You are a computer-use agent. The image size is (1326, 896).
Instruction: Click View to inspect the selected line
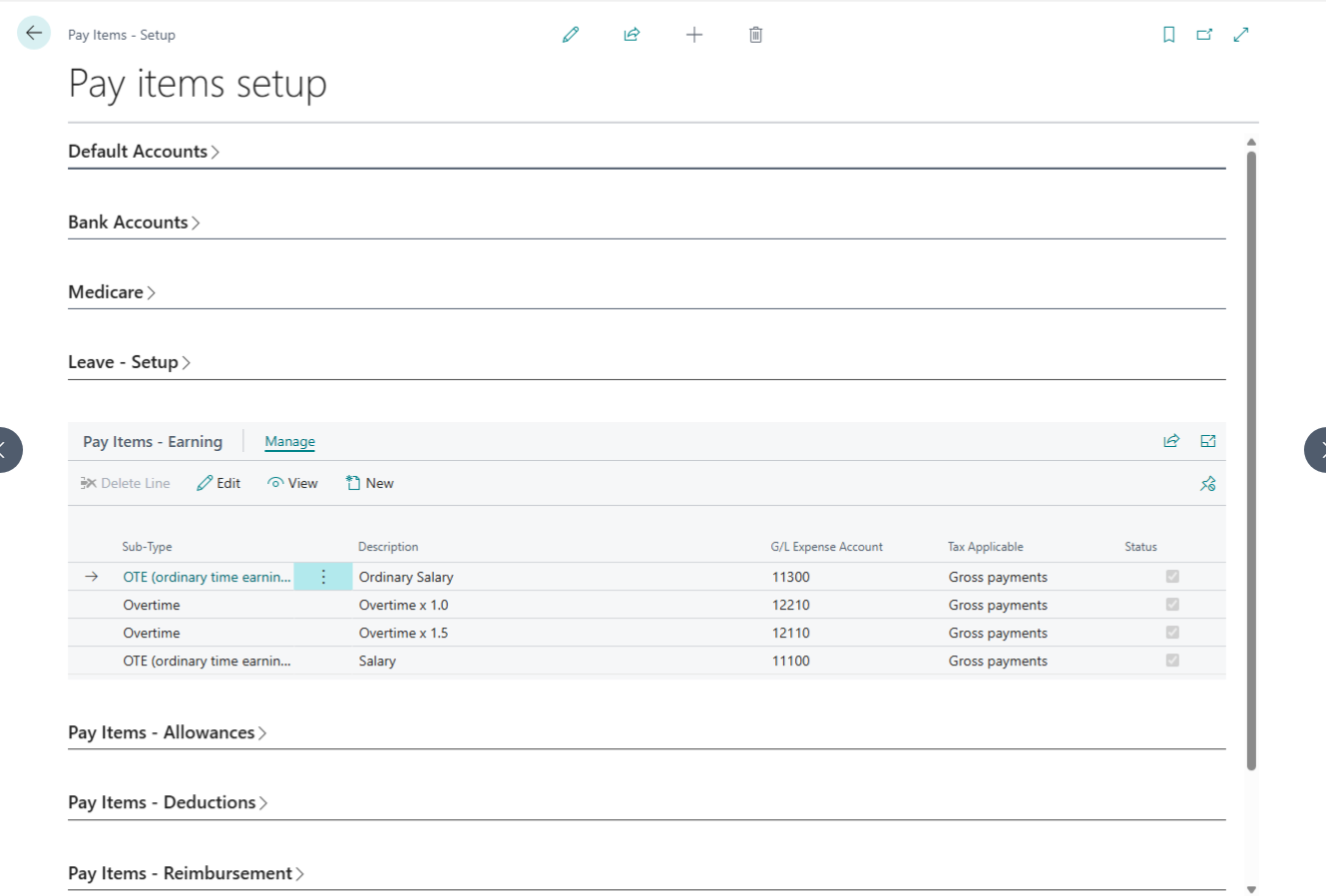coord(292,483)
